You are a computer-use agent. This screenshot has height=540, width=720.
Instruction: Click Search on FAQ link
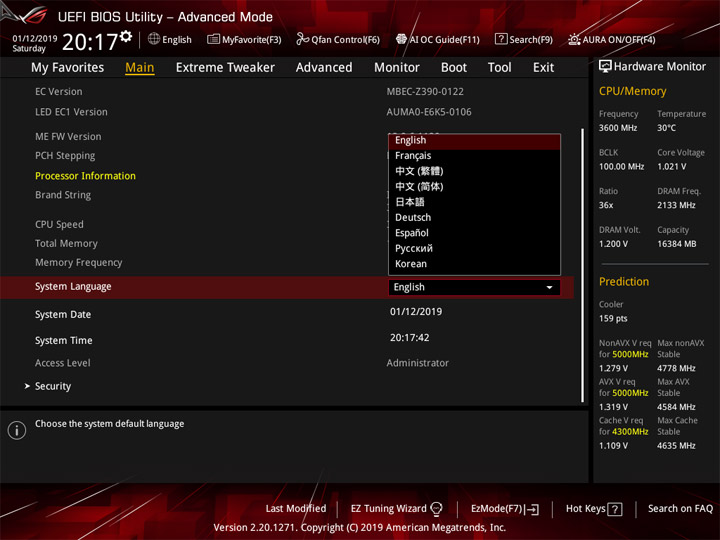tap(680, 509)
